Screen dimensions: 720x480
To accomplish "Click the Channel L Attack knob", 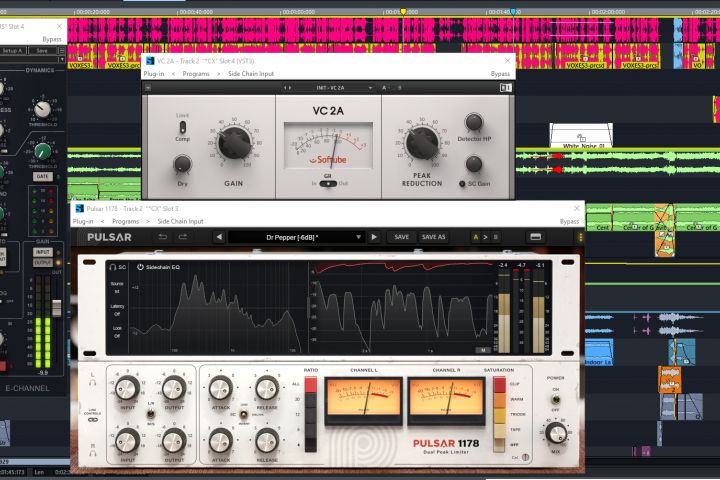I will pos(221,388).
